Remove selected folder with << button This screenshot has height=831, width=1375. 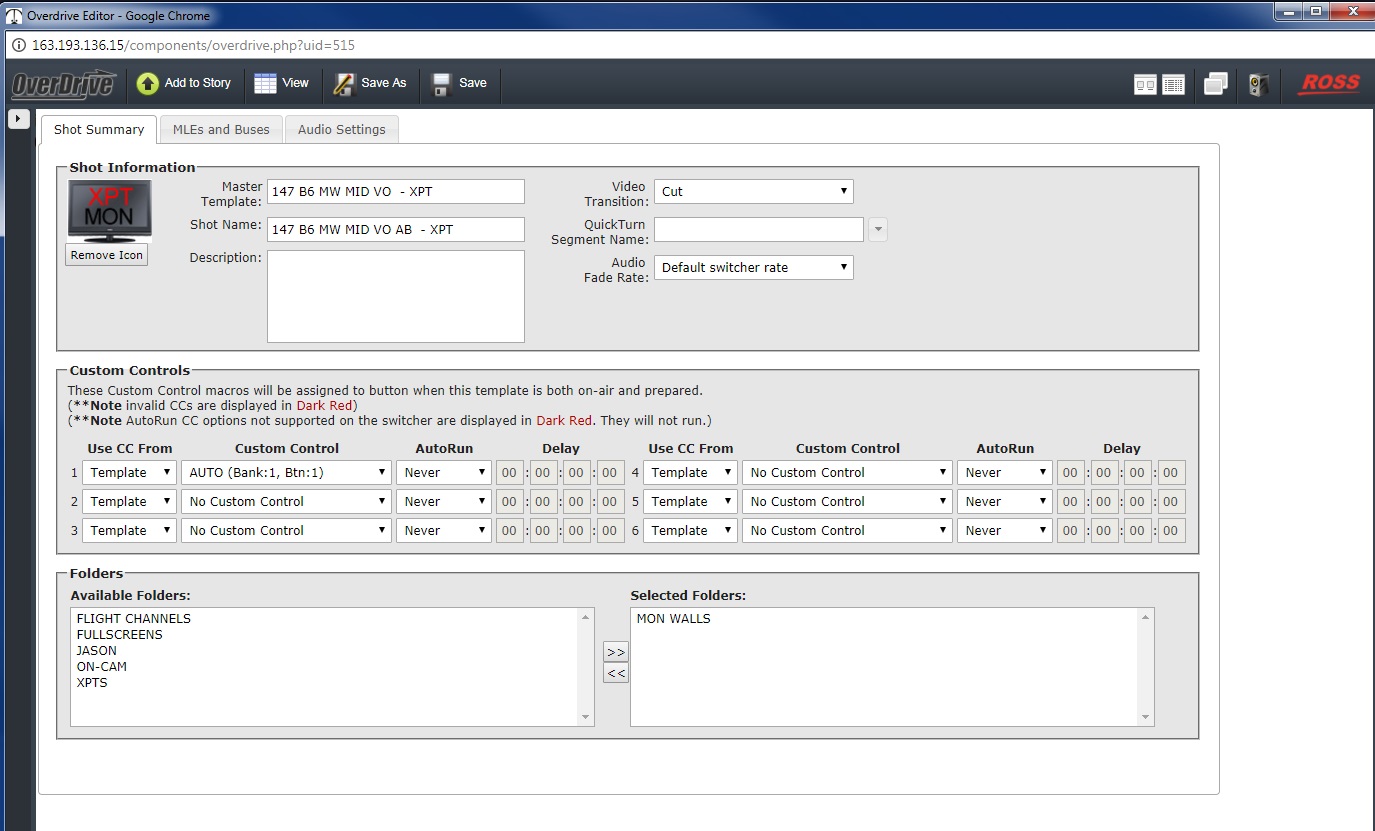coord(615,673)
